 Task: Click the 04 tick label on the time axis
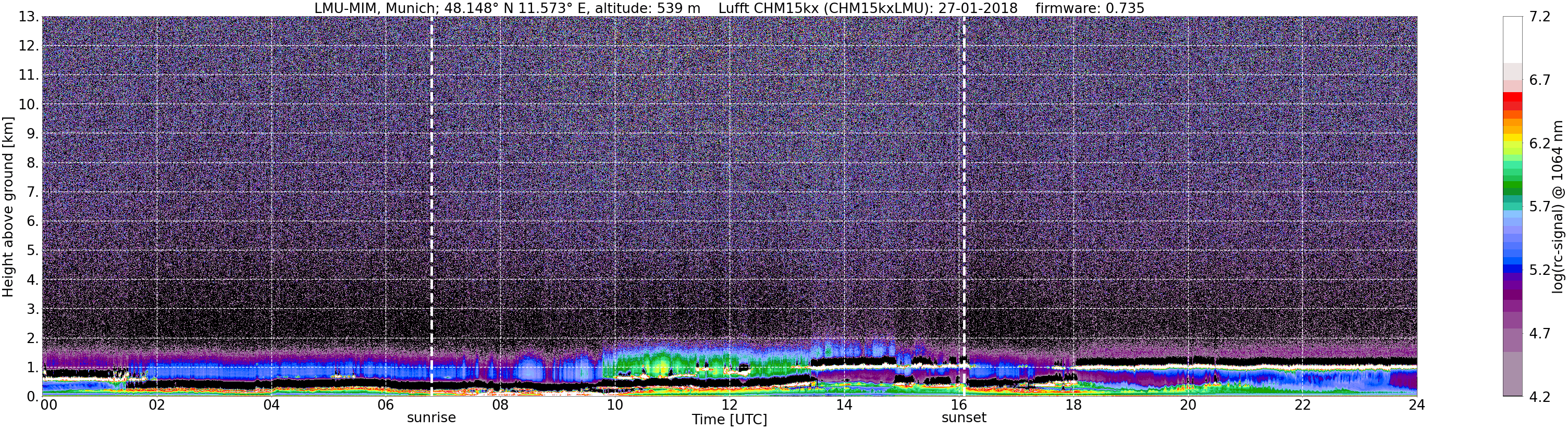[x=271, y=405]
